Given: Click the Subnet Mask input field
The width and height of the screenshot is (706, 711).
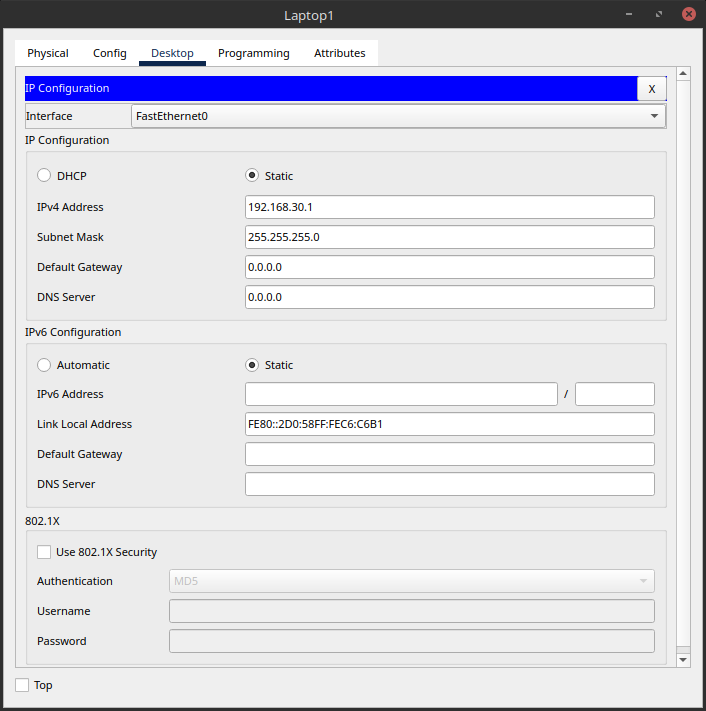Looking at the screenshot, I should click(x=449, y=237).
